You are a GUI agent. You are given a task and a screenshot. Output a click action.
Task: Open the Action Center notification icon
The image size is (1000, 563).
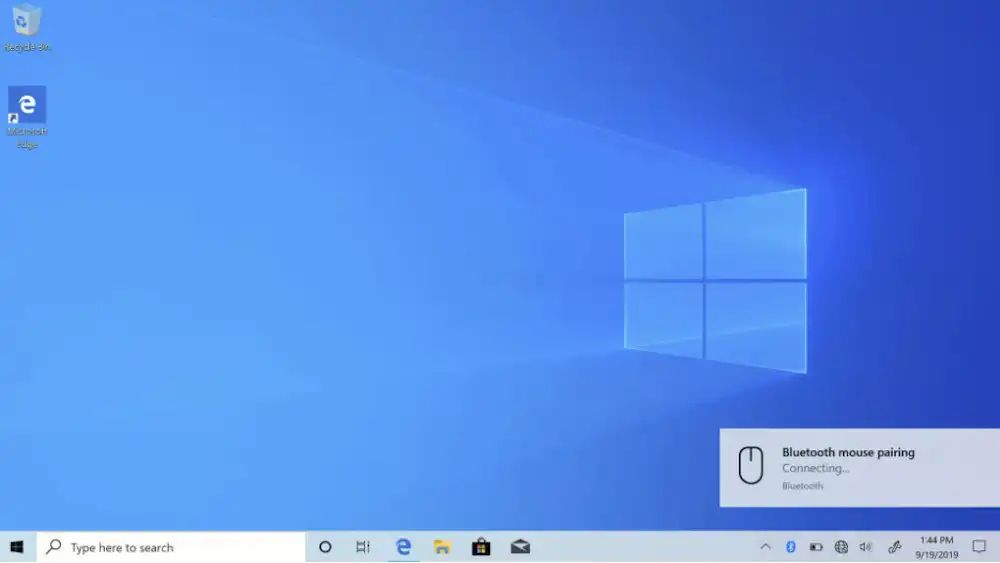tap(979, 547)
